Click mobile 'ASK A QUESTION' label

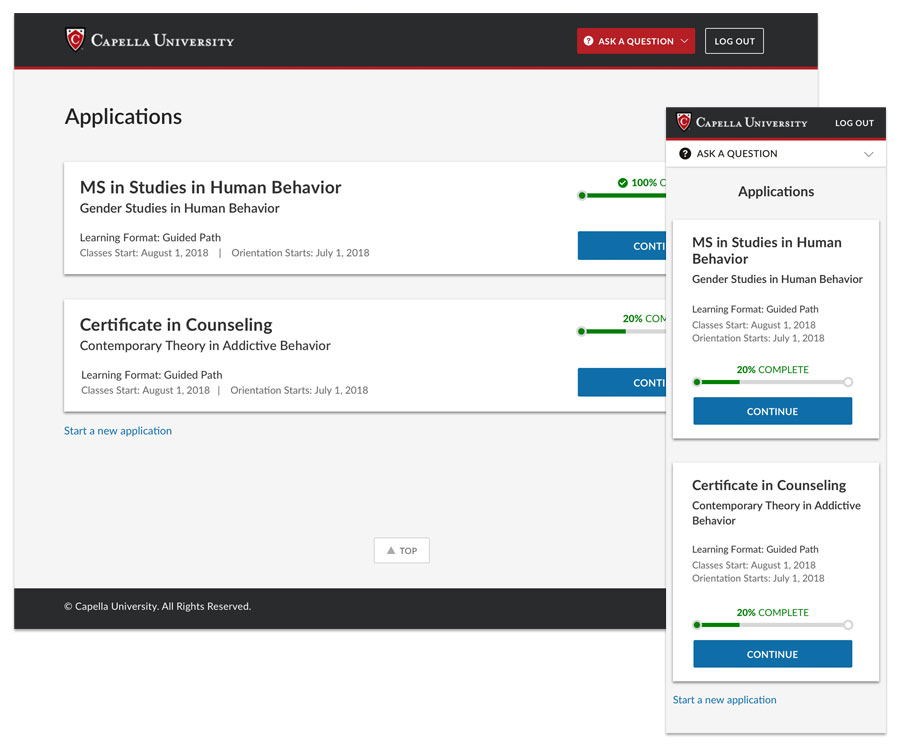(737, 154)
